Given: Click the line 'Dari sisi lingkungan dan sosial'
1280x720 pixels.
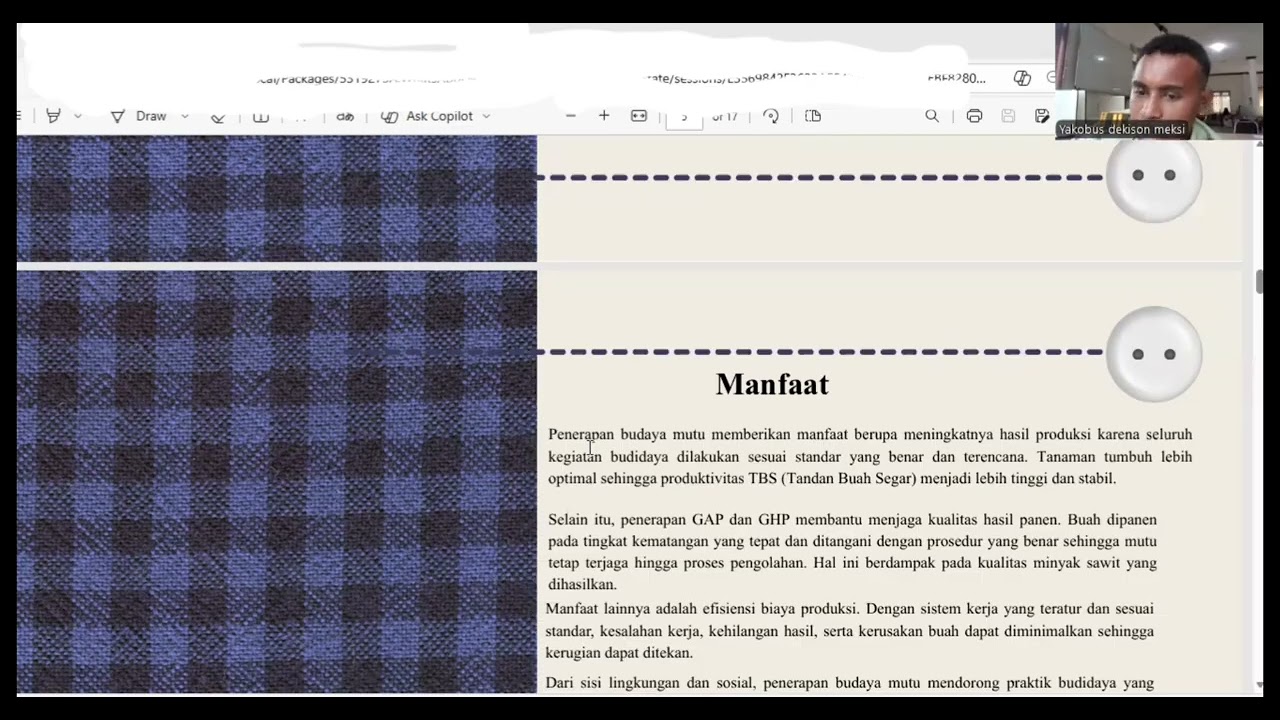Looking at the screenshot, I should 850,683.
